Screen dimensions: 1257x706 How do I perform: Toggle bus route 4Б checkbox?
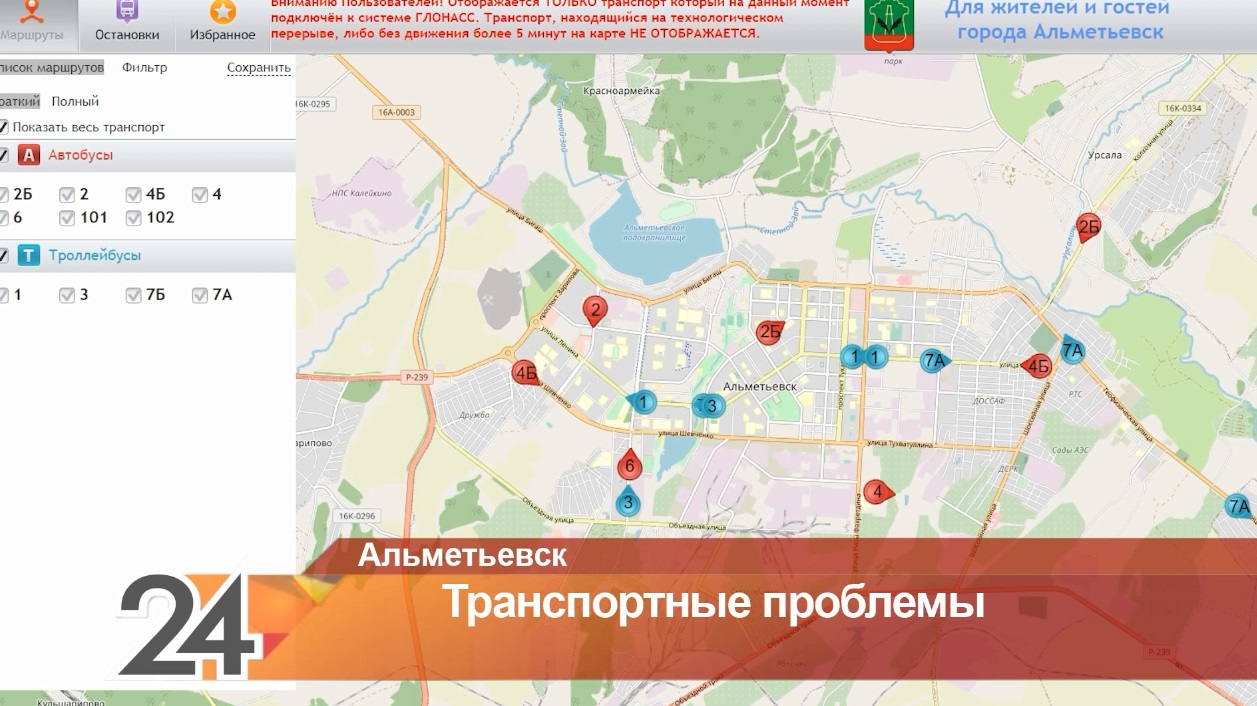click(134, 195)
